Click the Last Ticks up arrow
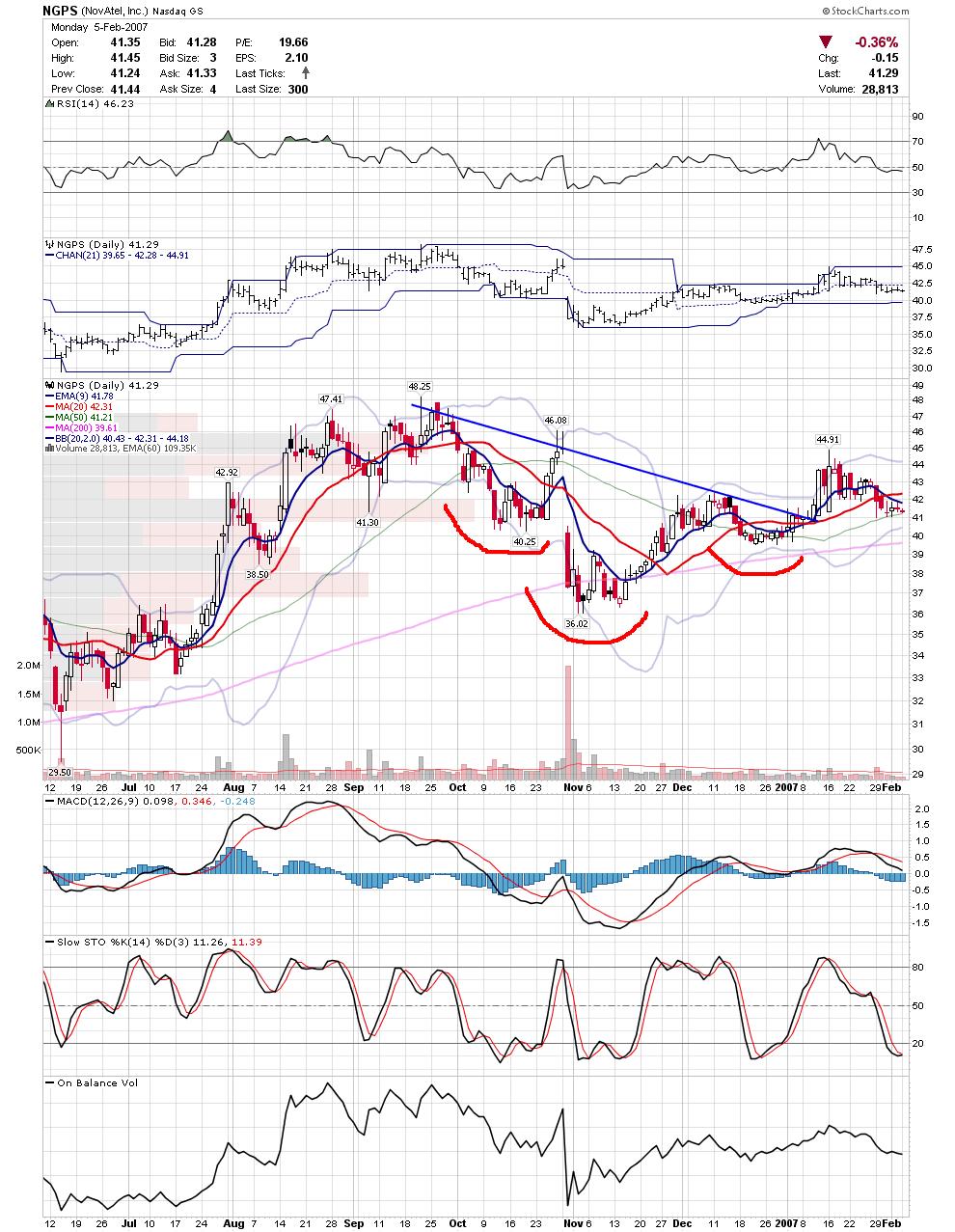The width and height of the screenshot is (955, 1232). [x=306, y=72]
